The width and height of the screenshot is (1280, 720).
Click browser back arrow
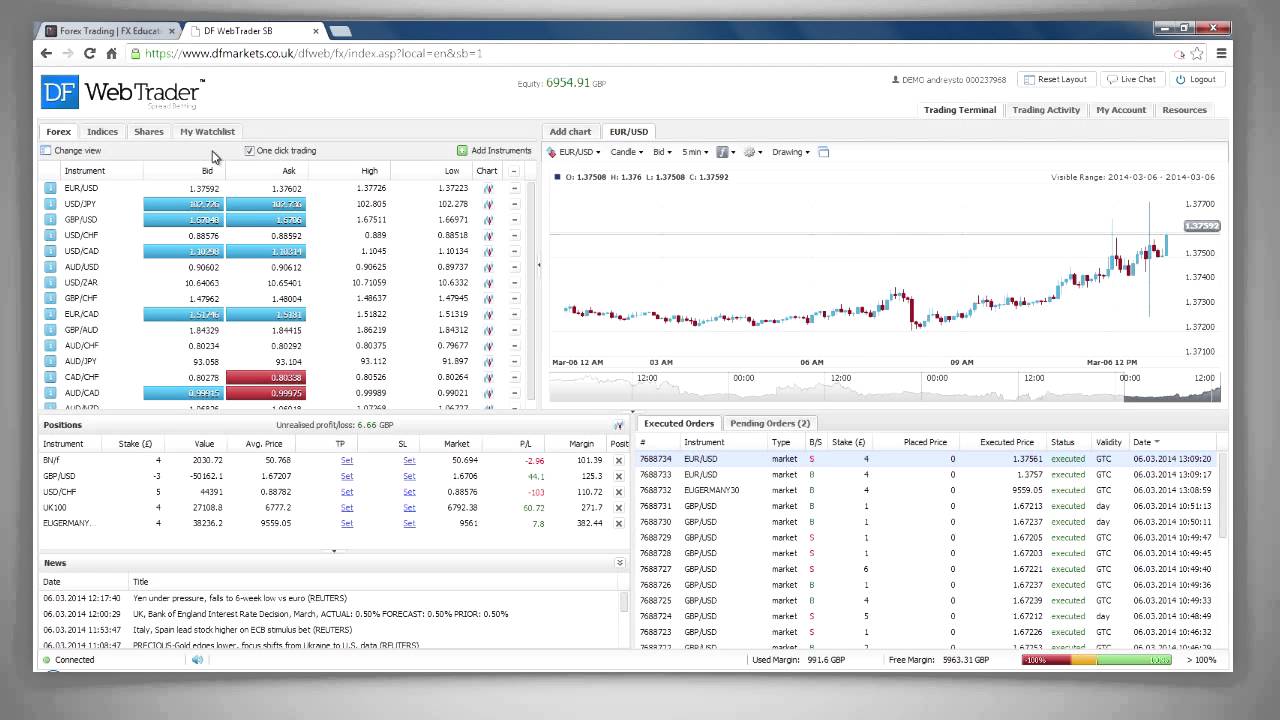(47, 54)
